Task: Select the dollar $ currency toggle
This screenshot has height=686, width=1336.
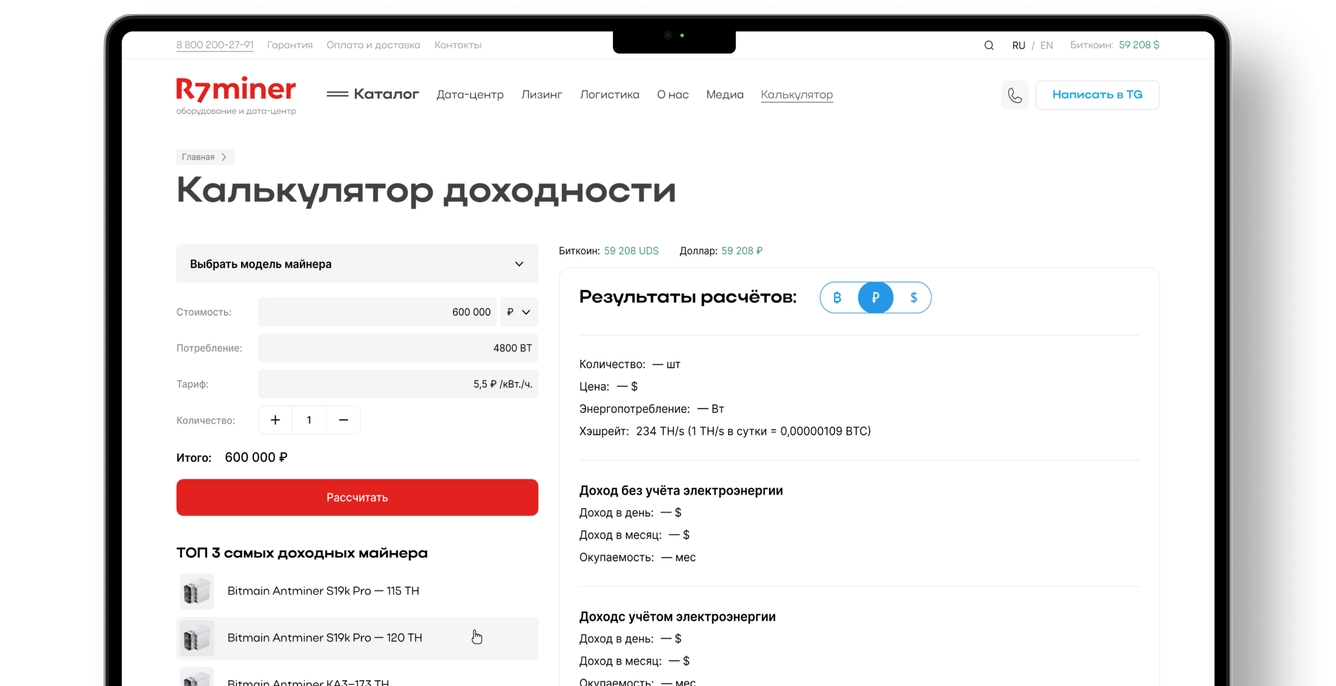Action: point(912,297)
